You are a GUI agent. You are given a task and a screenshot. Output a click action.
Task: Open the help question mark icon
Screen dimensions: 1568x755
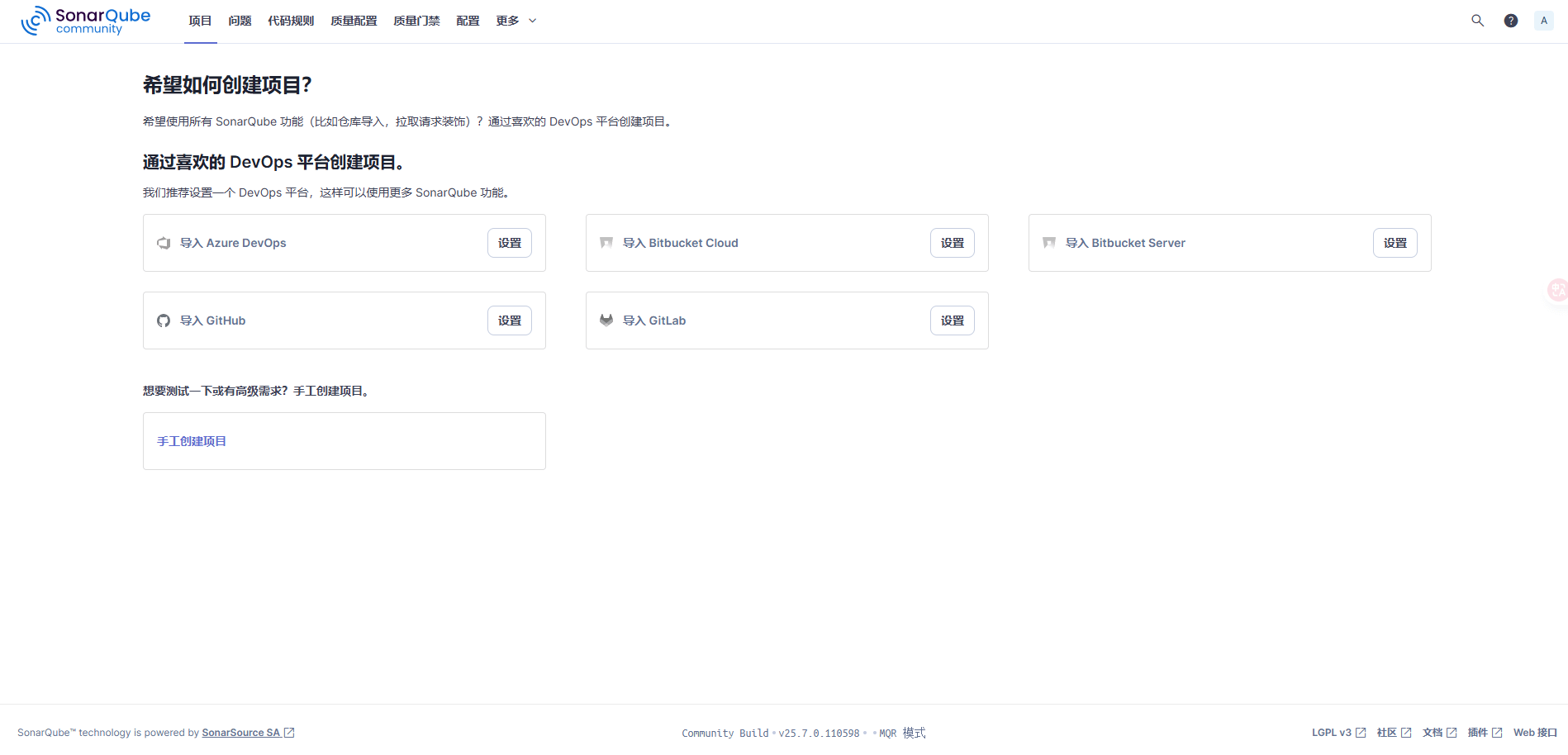tap(1510, 21)
